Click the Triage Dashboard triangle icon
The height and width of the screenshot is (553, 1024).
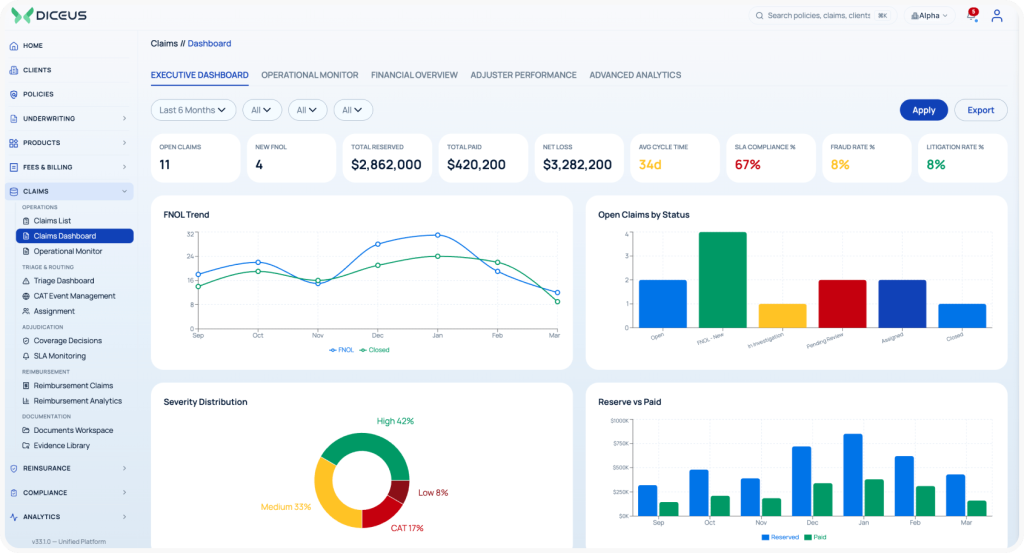pyautogui.click(x=26, y=281)
